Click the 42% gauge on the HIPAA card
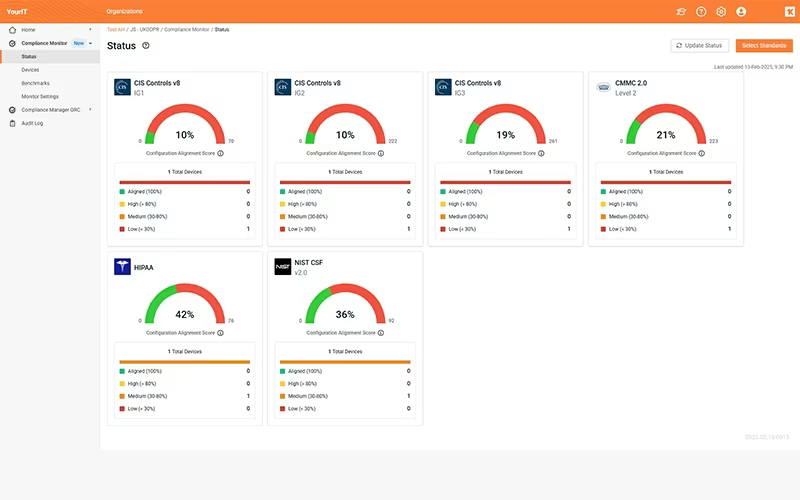The image size is (800, 500). tap(185, 304)
